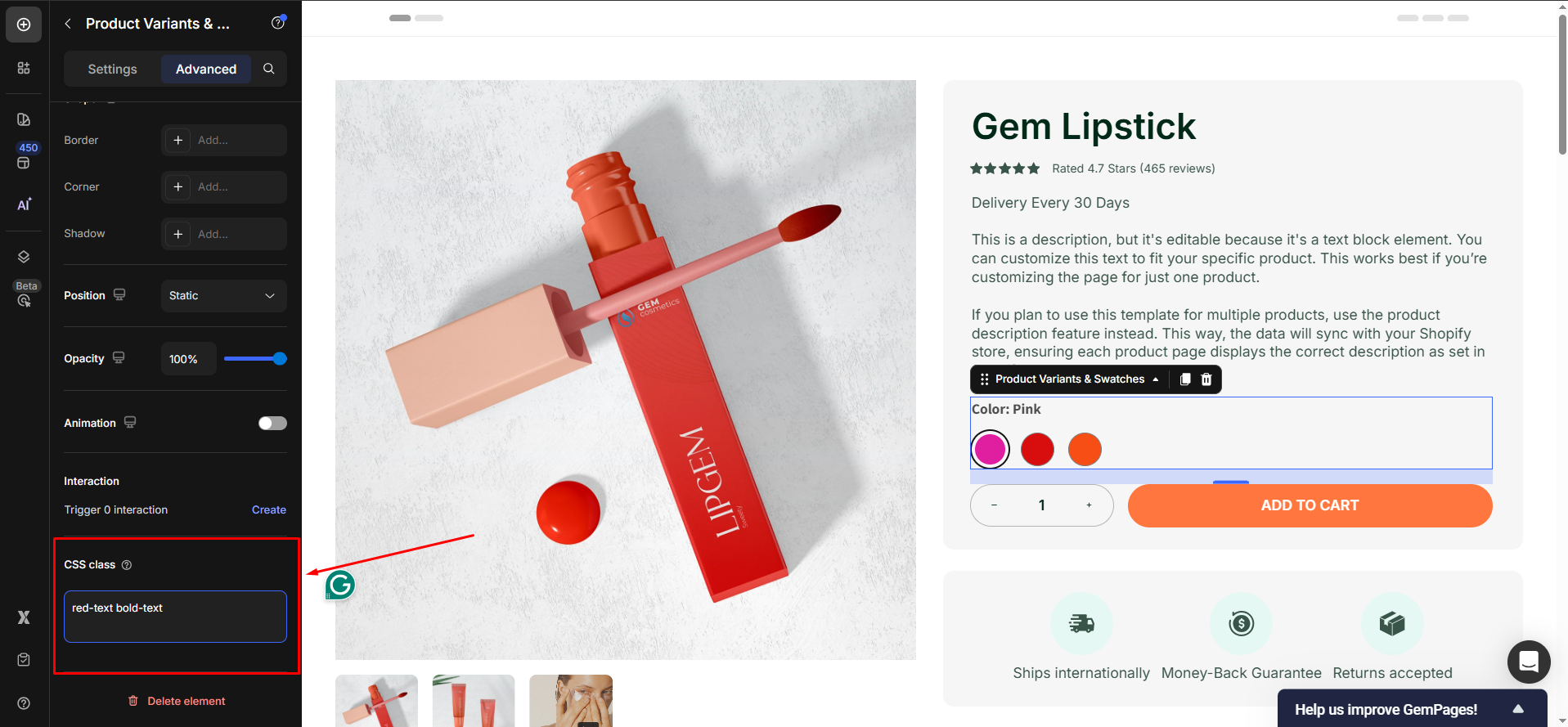Toggle the Animation switch

(x=272, y=423)
